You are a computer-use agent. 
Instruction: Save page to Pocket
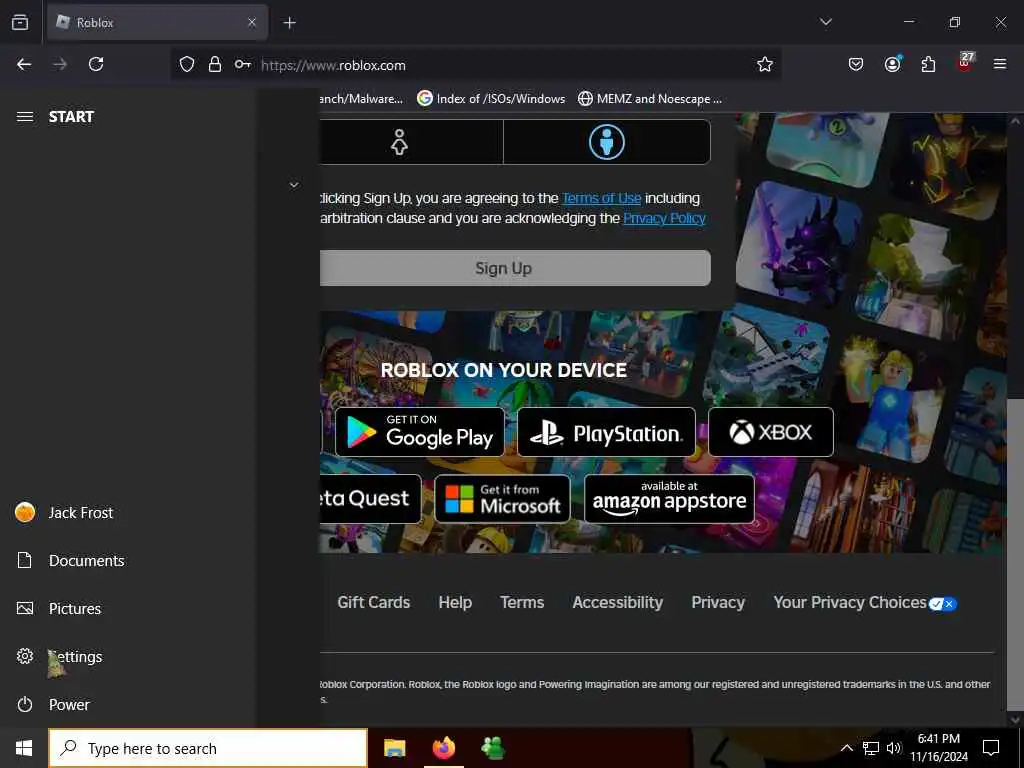click(x=856, y=64)
